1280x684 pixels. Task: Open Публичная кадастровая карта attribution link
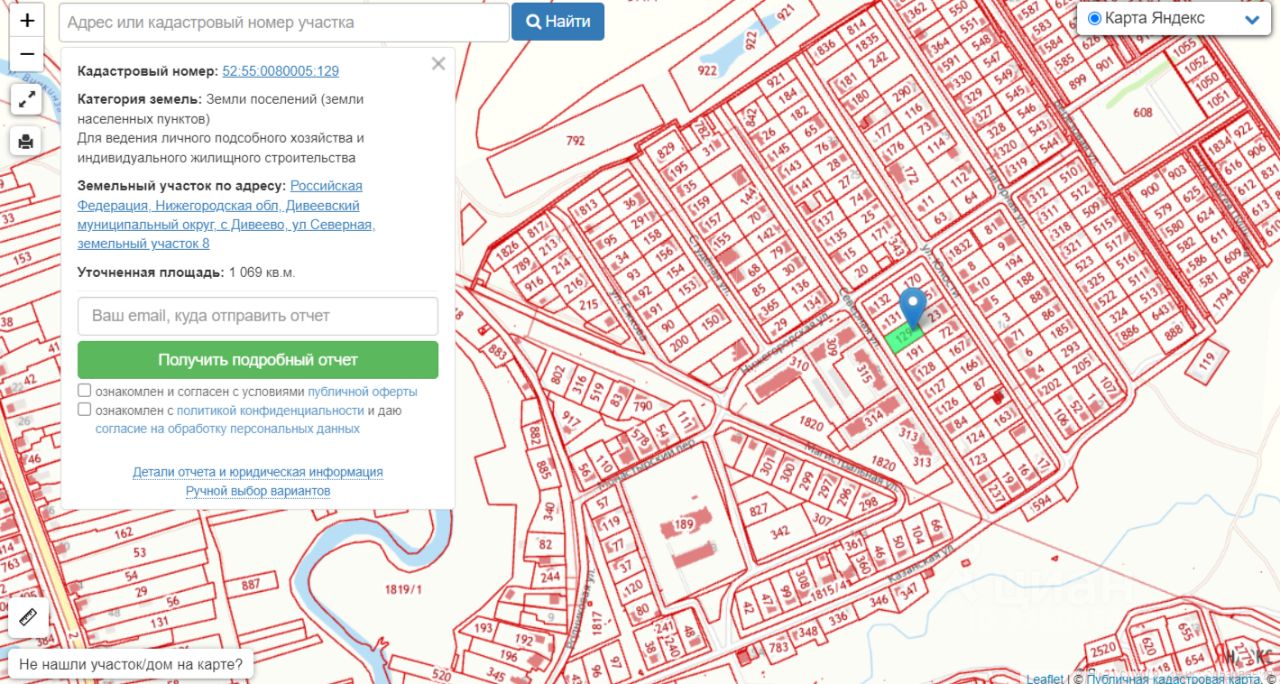(x=1173, y=679)
